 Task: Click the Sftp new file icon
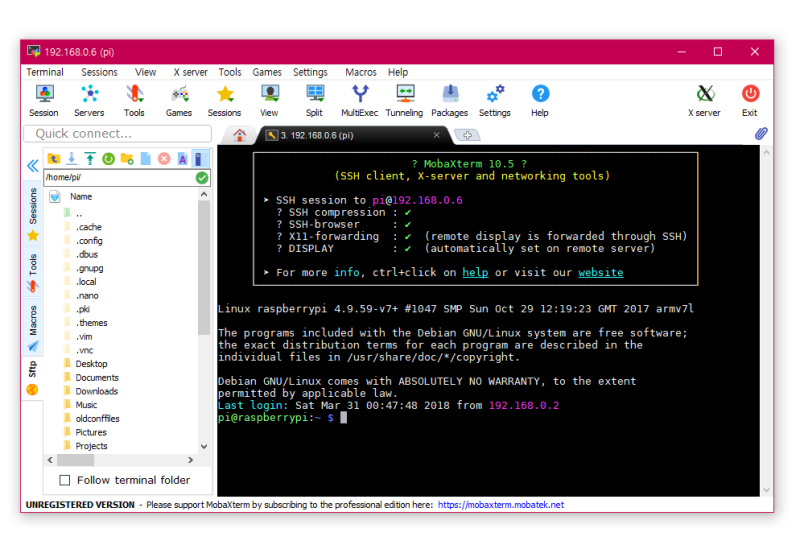[x=146, y=159]
